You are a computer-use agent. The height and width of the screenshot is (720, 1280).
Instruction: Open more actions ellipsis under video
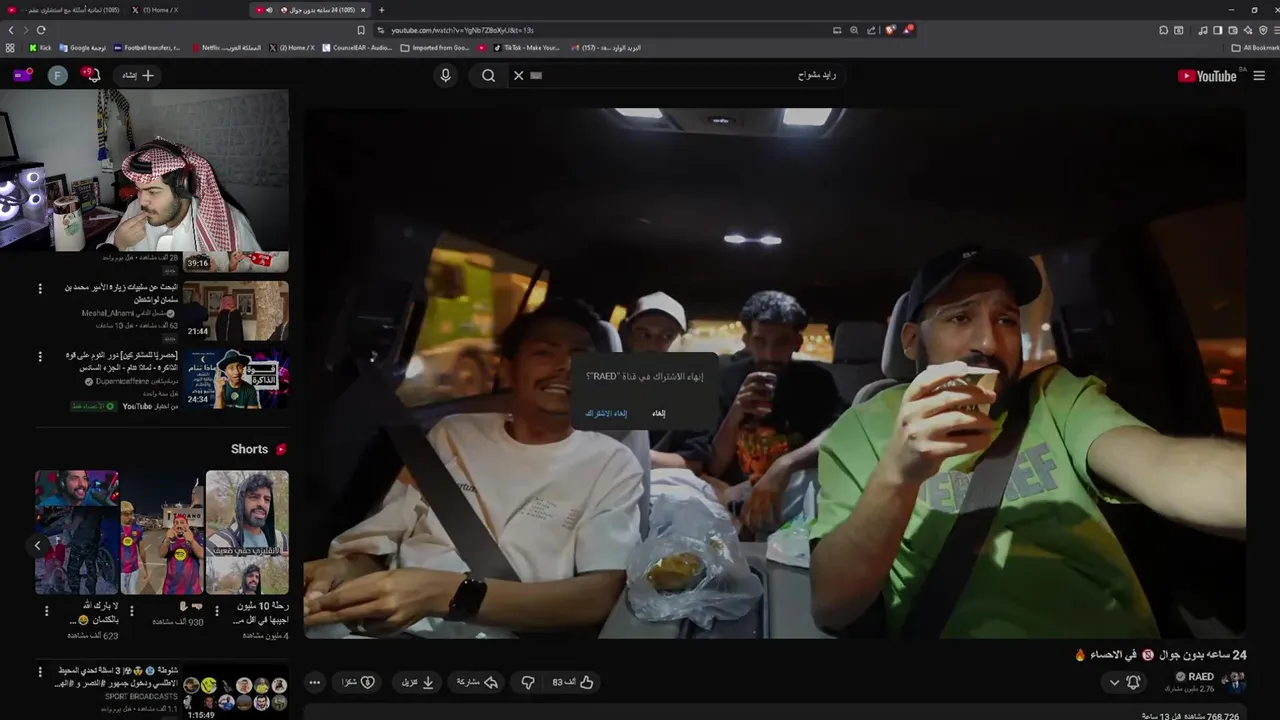[x=314, y=682]
